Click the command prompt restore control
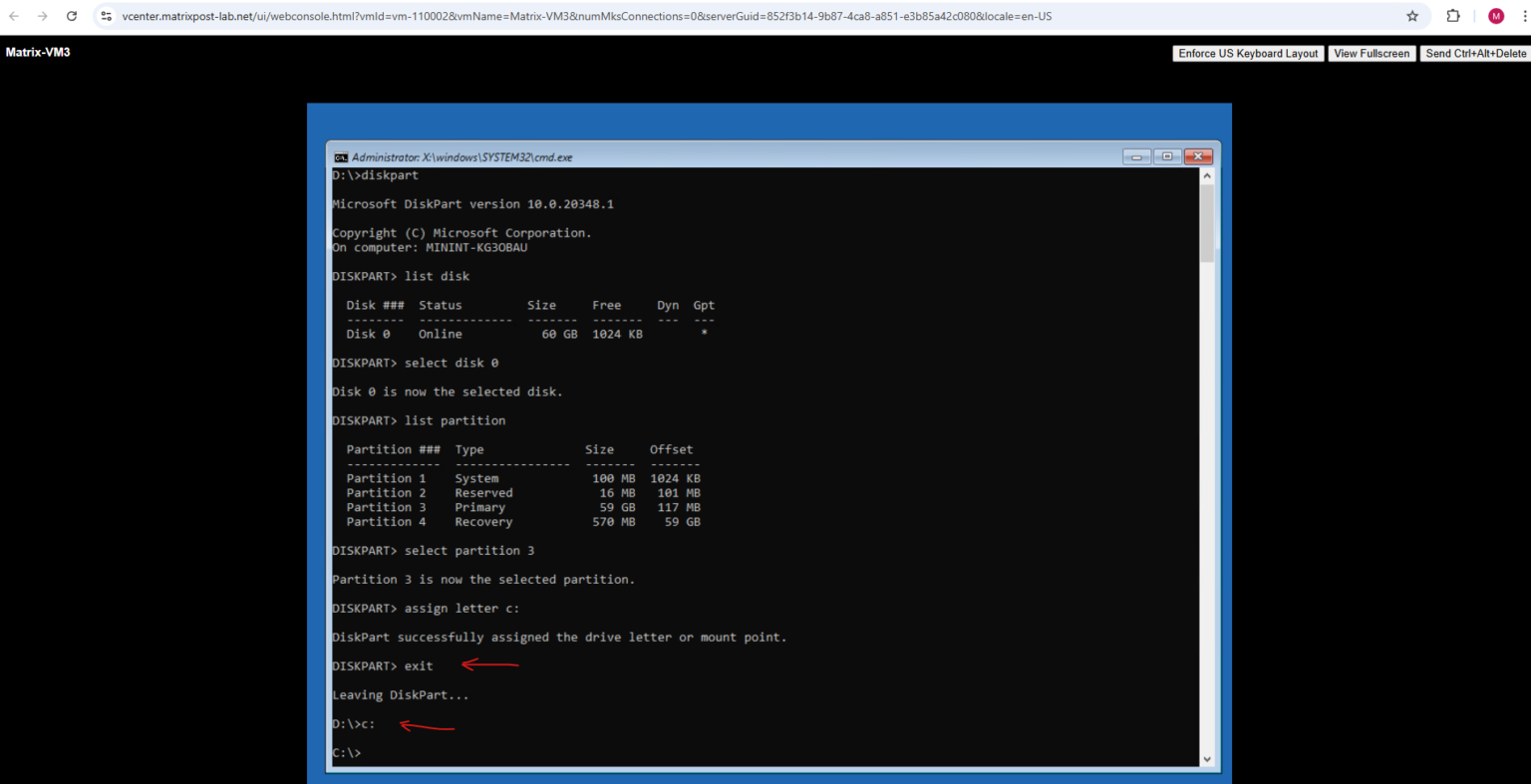Image resolution: width=1531 pixels, height=784 pixels. pyautogui.click(x=1166, y=156)
